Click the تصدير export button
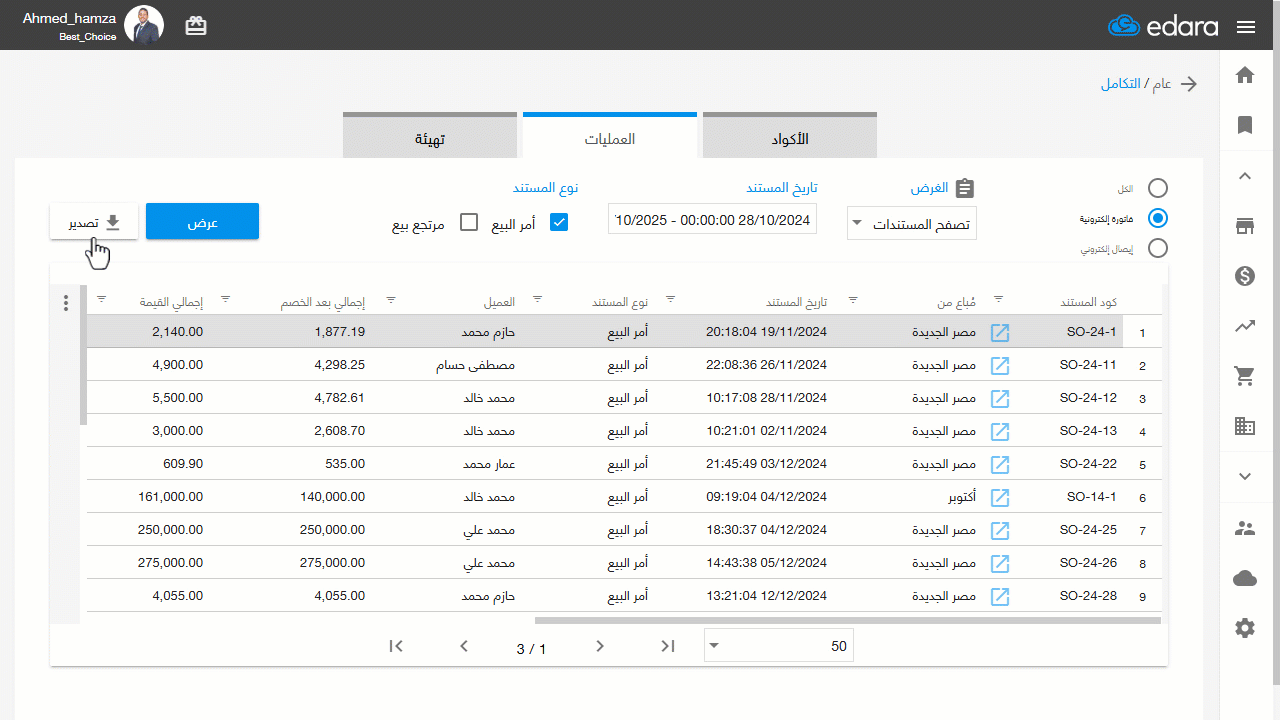The image size is (1280, 720). coord(94,222)
